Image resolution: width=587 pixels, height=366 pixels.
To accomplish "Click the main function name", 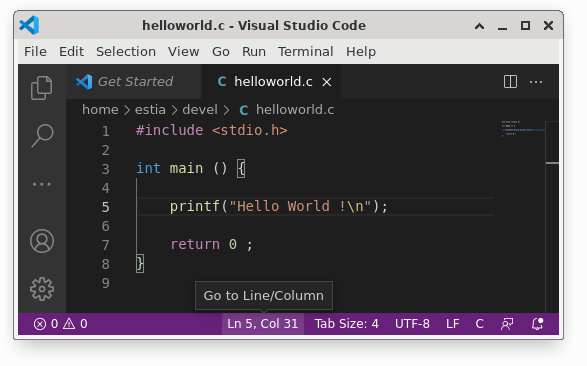I will (186, 168).
